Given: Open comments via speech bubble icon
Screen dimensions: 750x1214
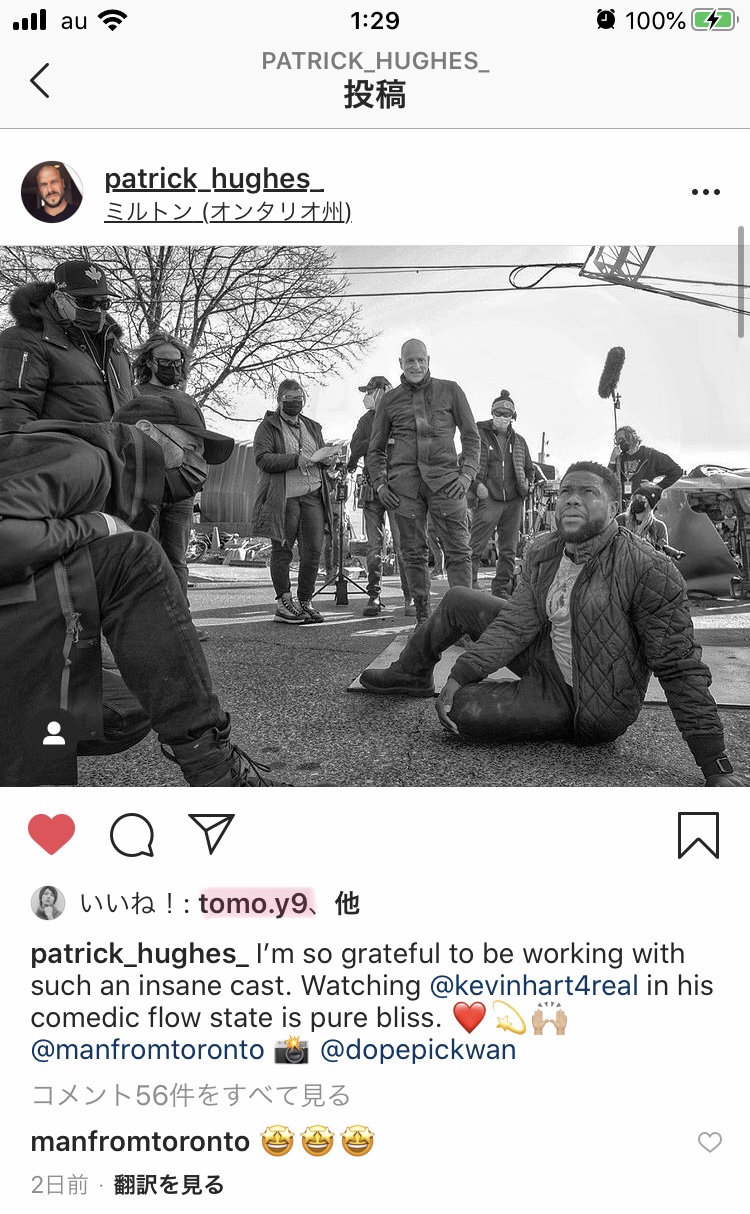Looking at the screenshot, I should coord(132,835).
